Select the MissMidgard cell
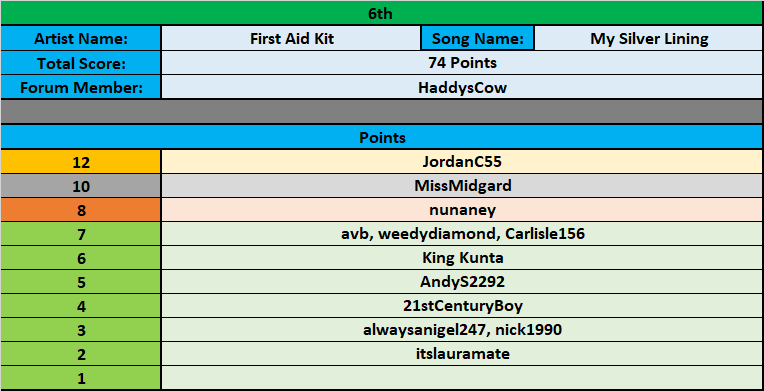Screen dimensions: 764x391 pyautogui.click(x=462, y=186)
